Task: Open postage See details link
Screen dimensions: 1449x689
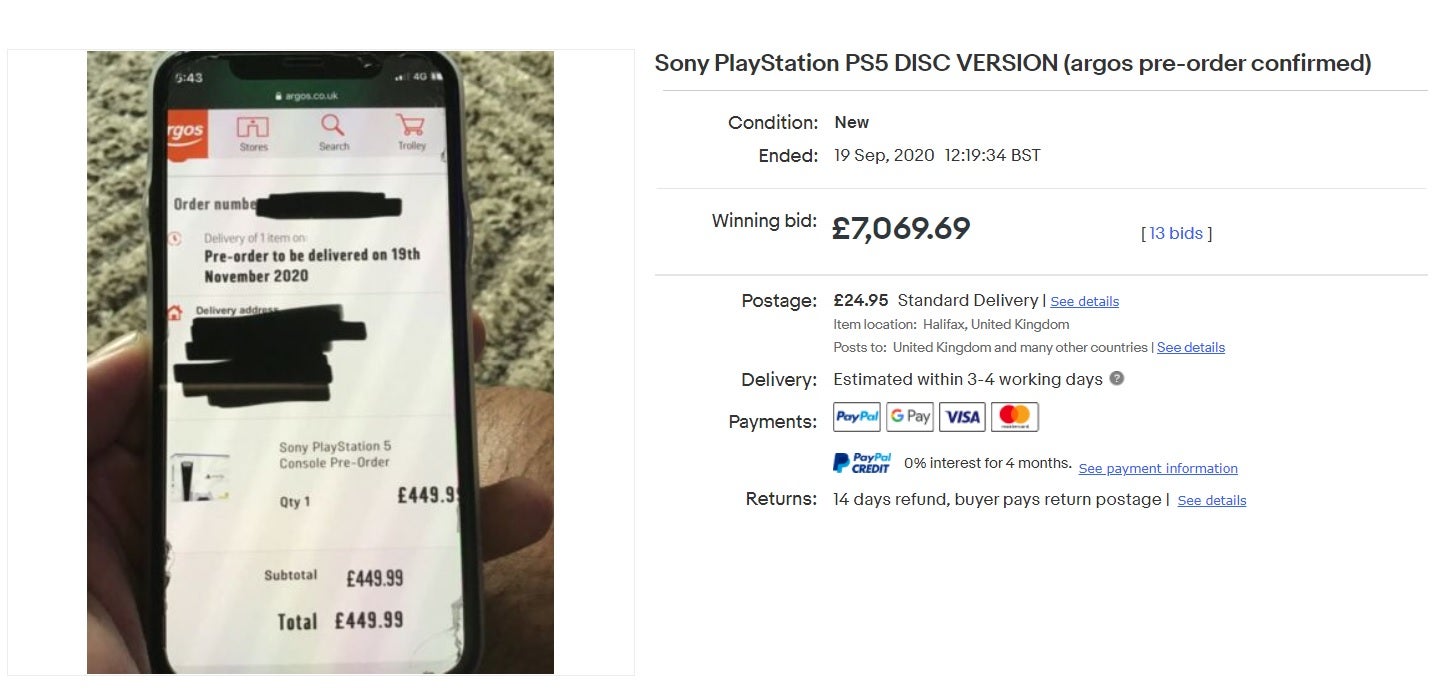Action: point(1085,301)
